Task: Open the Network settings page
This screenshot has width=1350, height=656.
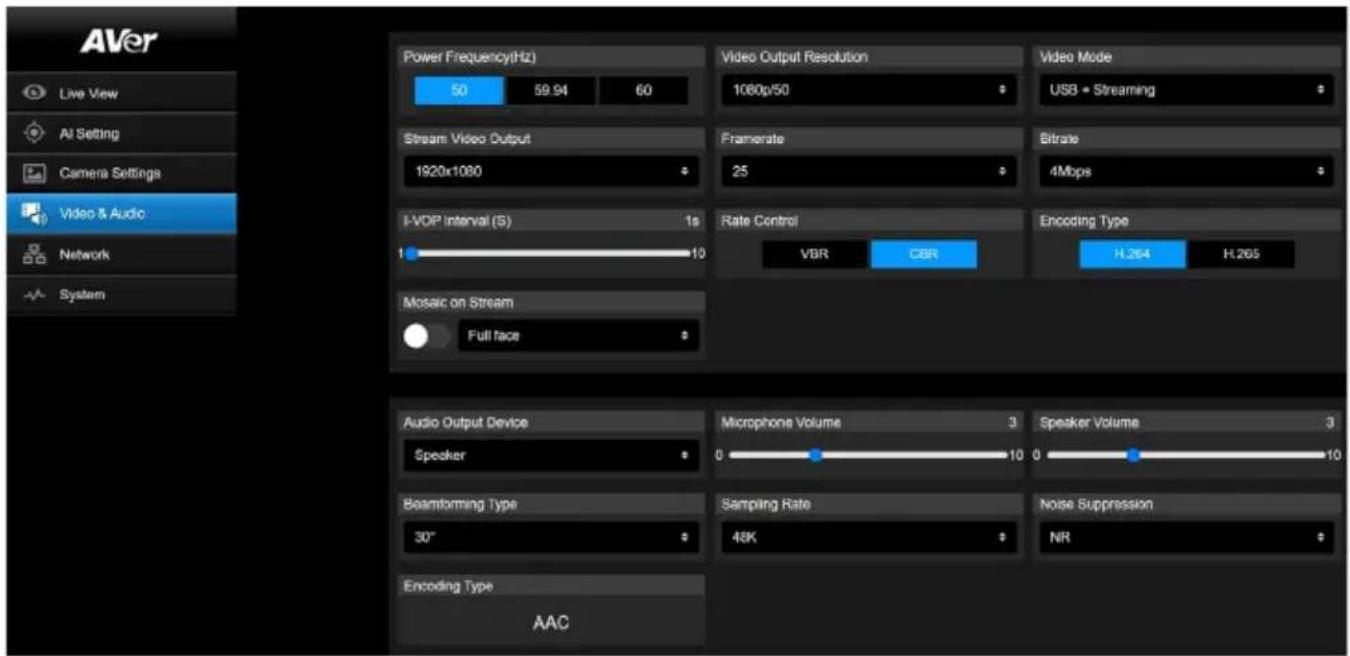Action: (121, 254)
